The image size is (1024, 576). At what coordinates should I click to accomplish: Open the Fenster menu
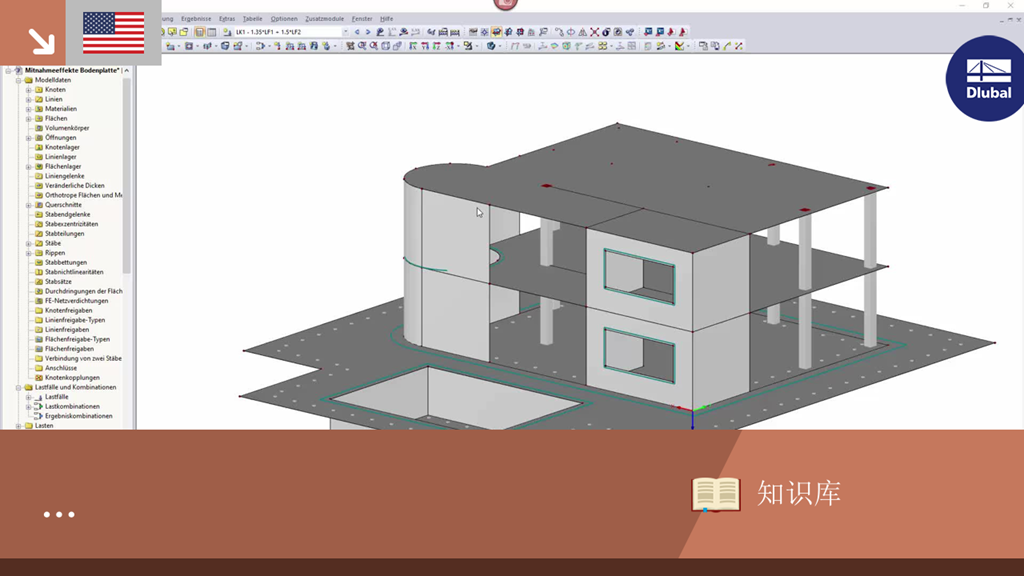pyautogui.click(x=362, y=19)
